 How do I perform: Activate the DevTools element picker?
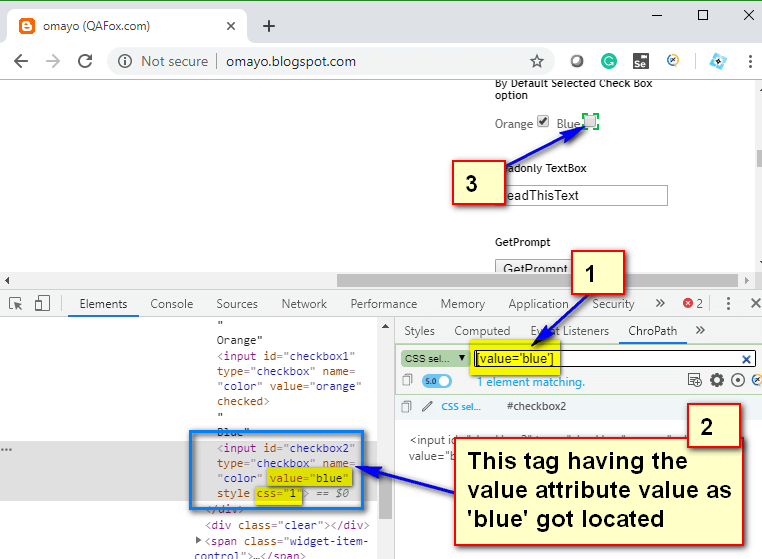[16, 304]
